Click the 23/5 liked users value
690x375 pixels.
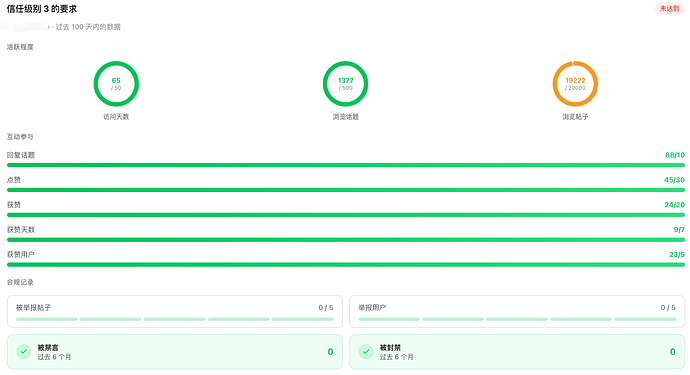point(677,254)
